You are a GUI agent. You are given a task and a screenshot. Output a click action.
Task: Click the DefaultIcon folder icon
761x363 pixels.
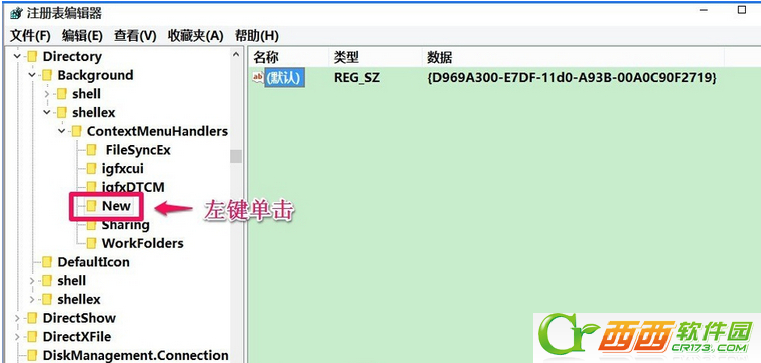[47, 262]
